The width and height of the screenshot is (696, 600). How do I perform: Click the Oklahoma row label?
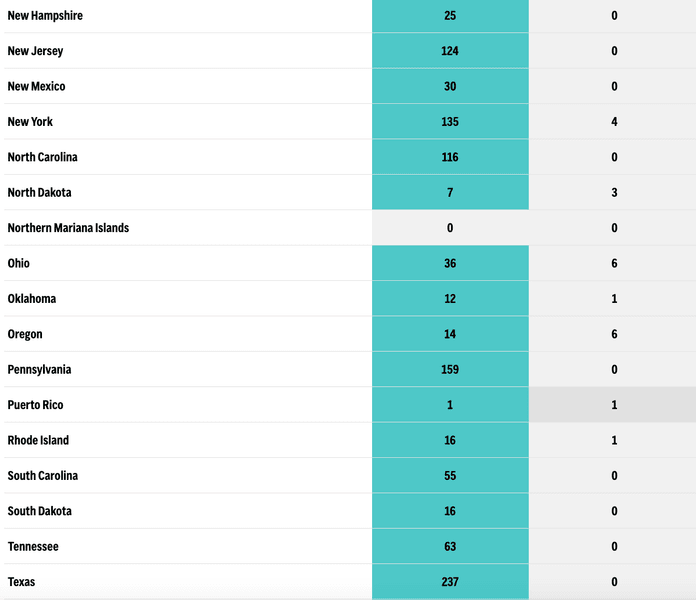click(32, 299)
